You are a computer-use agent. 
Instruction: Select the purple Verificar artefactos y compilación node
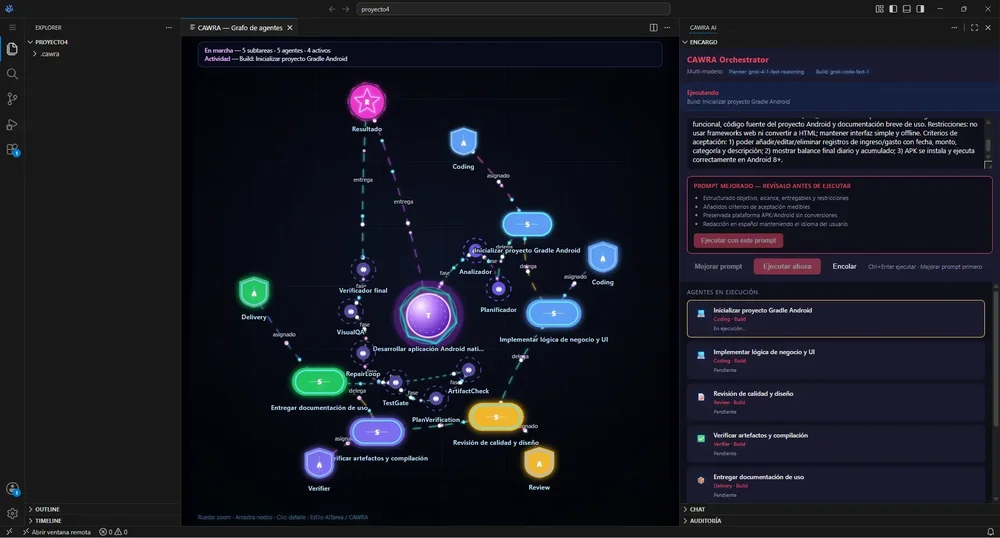tap(377, 432)
